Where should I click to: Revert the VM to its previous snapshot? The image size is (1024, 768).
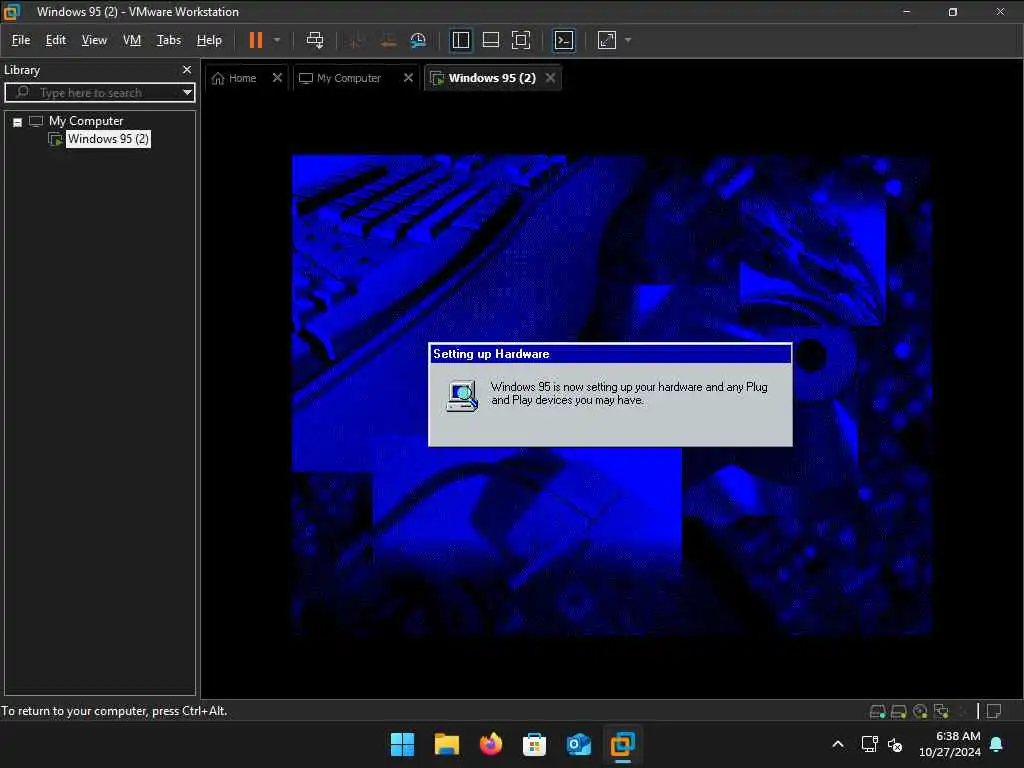[x=388, y=40]
